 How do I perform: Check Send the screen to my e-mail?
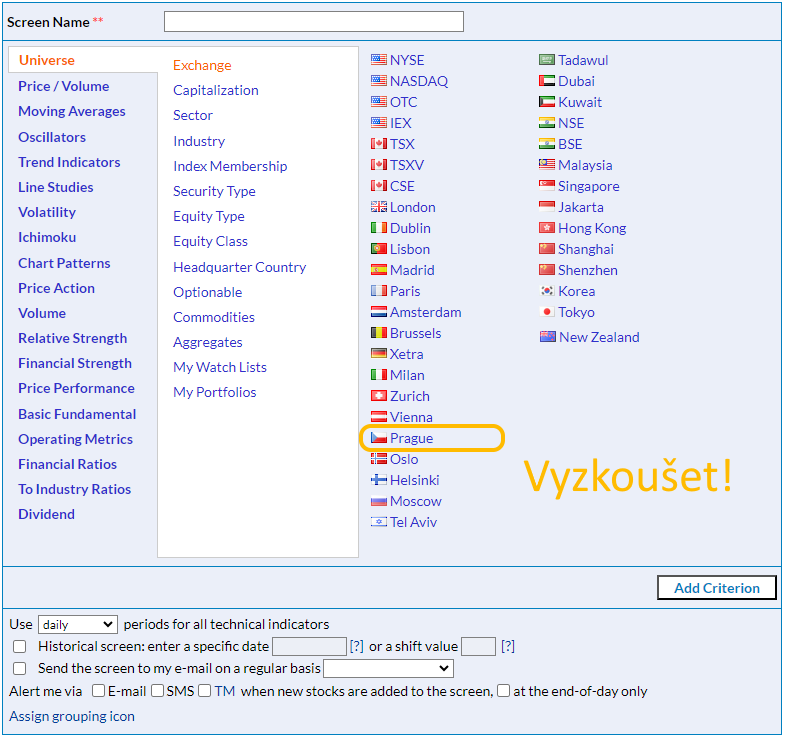[20, 669]
